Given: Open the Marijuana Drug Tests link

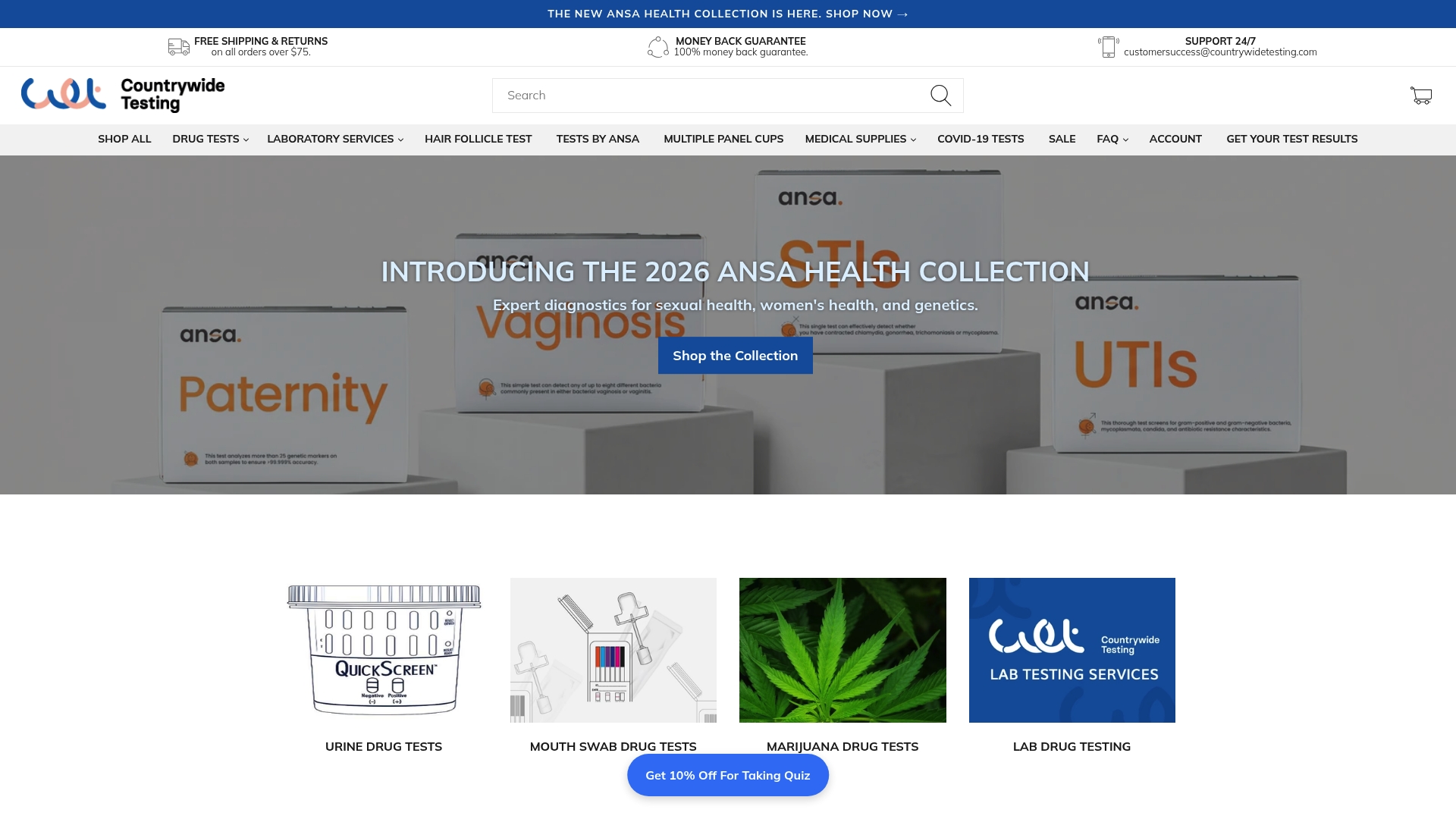Looking at the screenshot, I should (843, 747).
